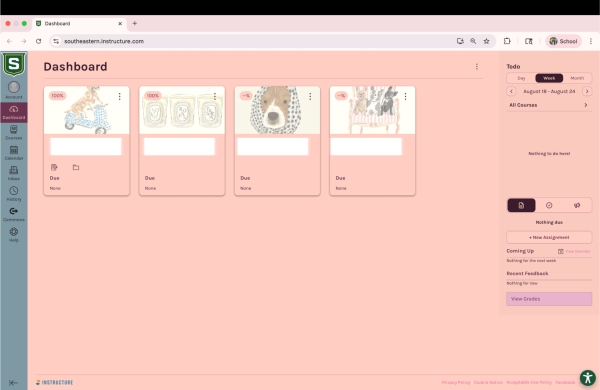Open the Facebook footer link
Screen dimensions: 600x390
pos(565,382)
